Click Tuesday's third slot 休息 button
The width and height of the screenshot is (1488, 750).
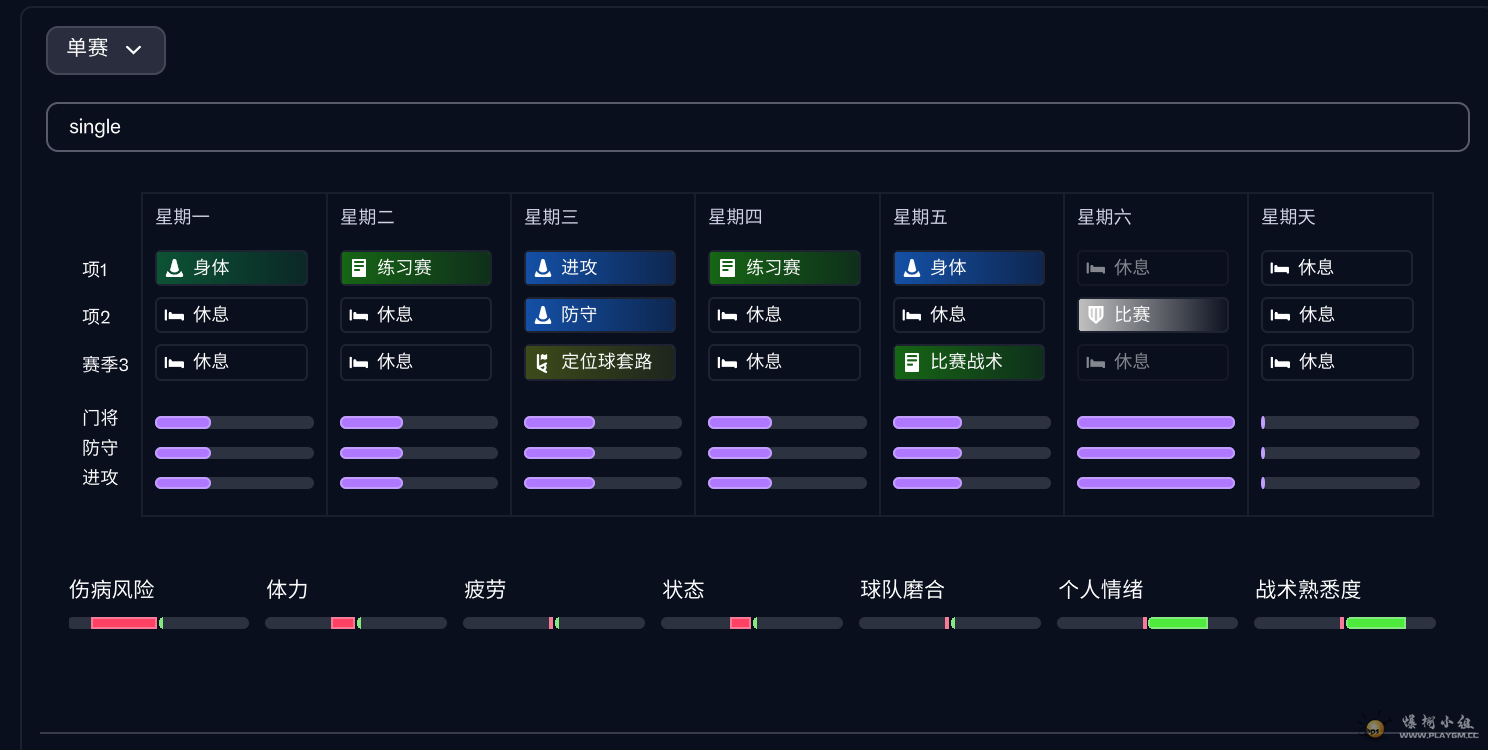tap(415, 362)
